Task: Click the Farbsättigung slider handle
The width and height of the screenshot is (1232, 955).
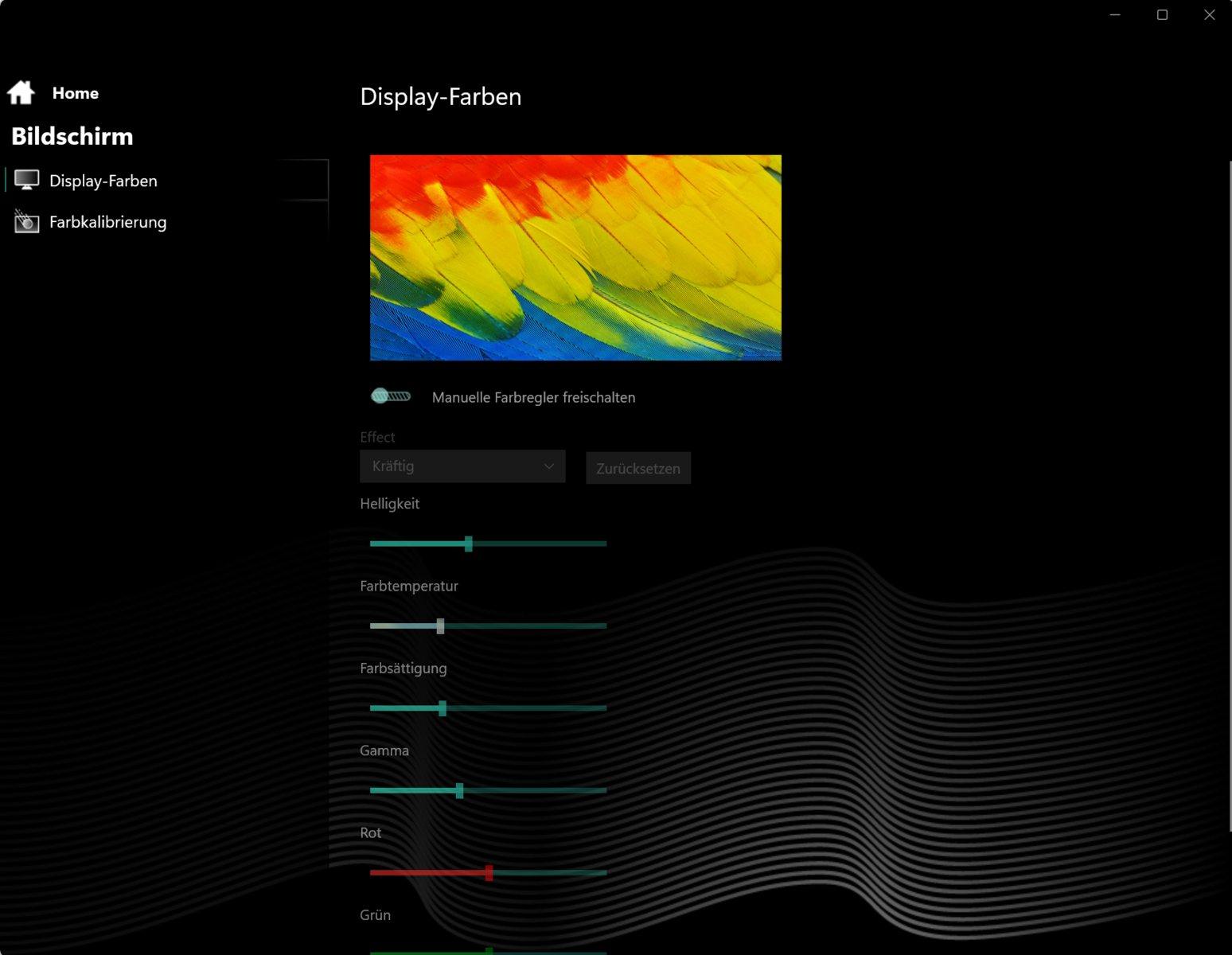Action: coord(443,708)
